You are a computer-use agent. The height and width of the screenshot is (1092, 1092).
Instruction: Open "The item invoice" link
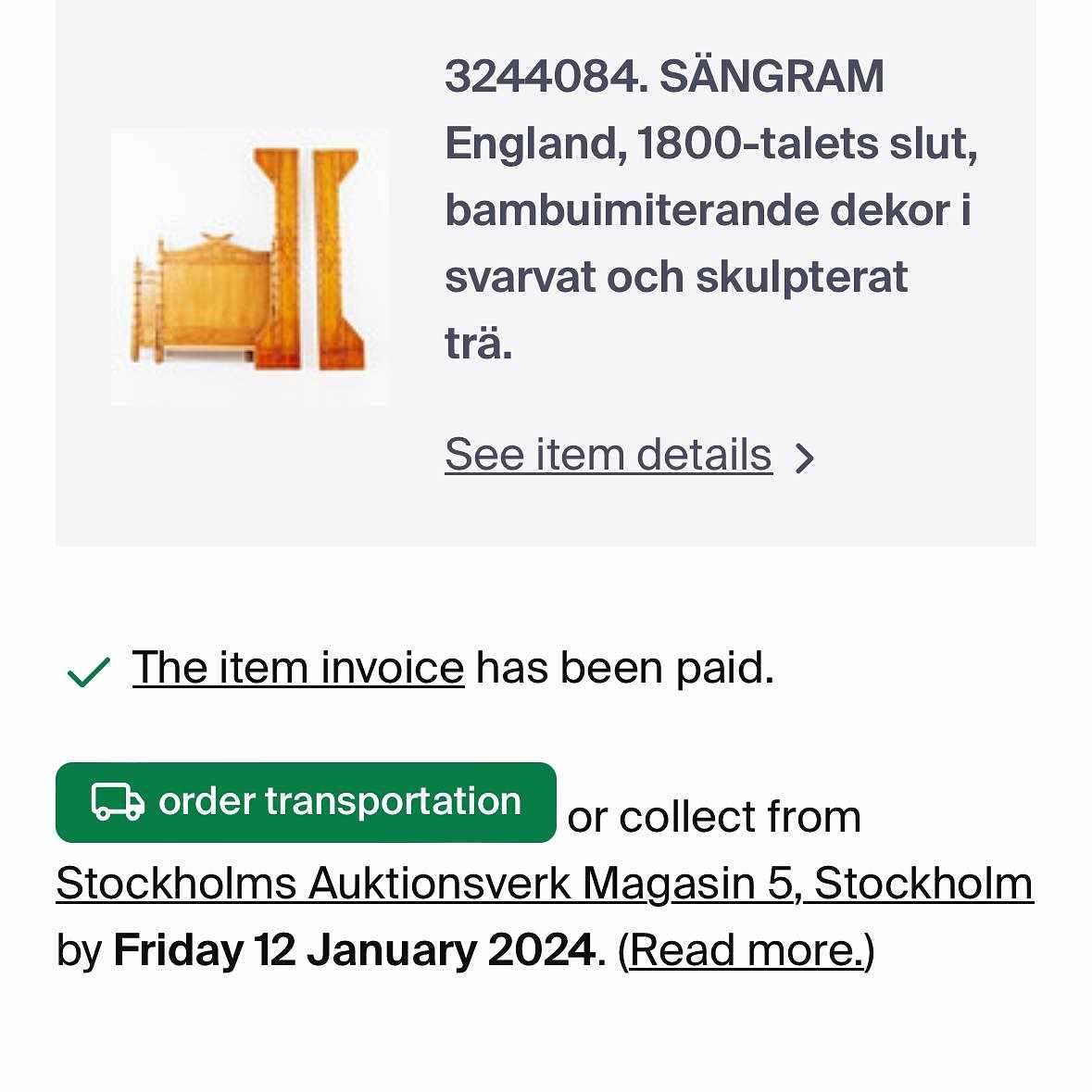click(297, 668)
